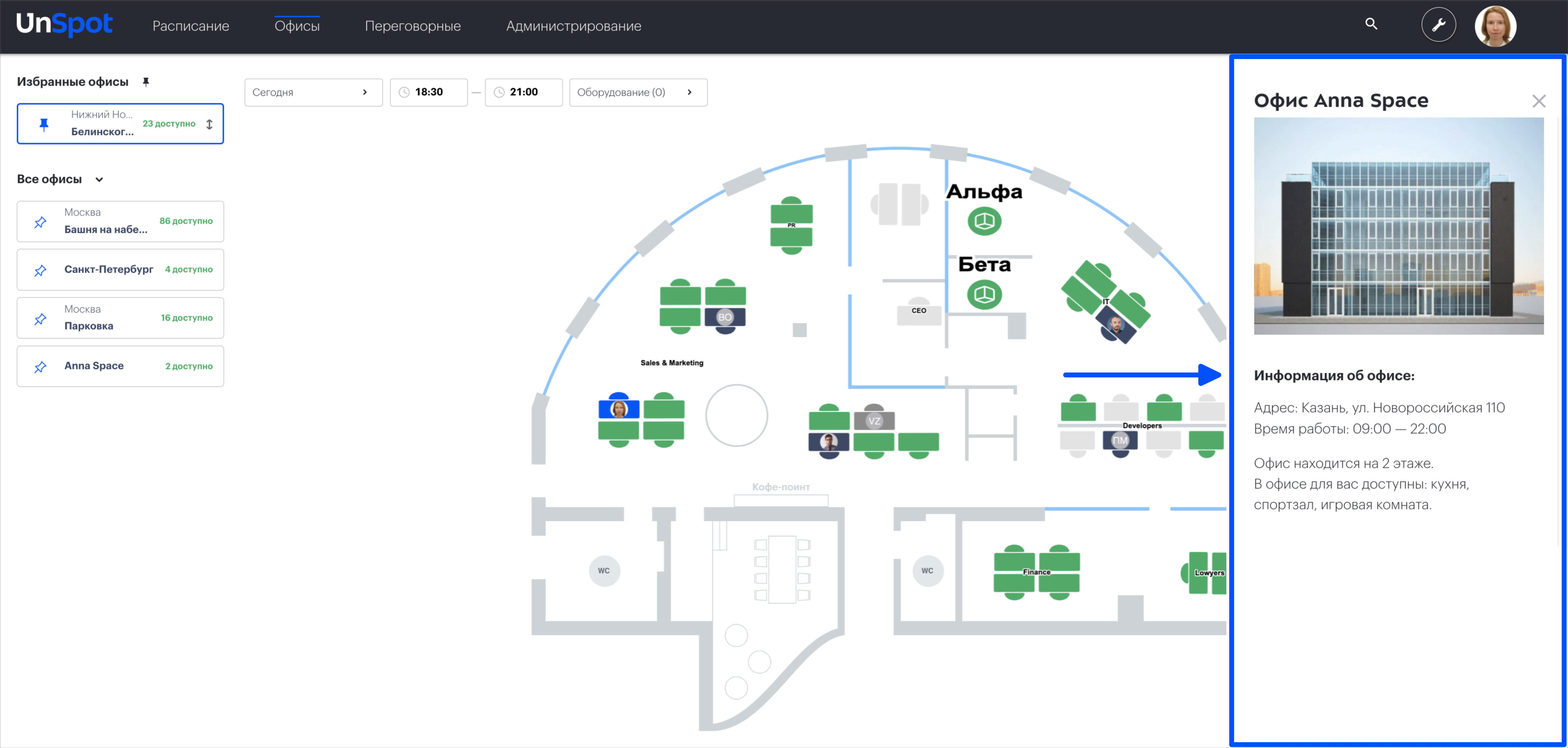The height and width of the screenshot is (748, 1568).
Task: Open the Москва Парковка office card
Action: pyautogui.click(x=120, y=318)
